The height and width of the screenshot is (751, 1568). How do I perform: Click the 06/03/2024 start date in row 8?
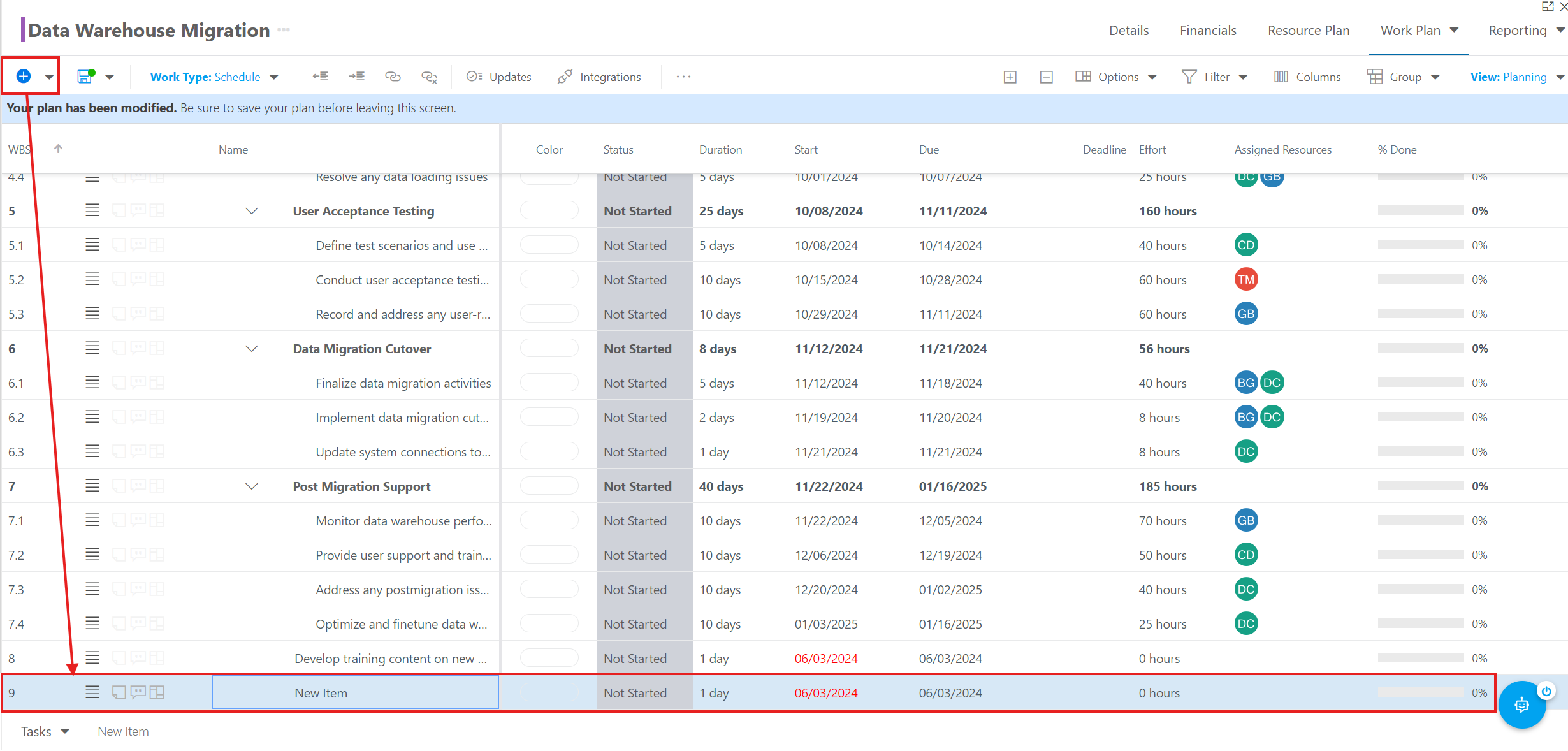[826, 659]
